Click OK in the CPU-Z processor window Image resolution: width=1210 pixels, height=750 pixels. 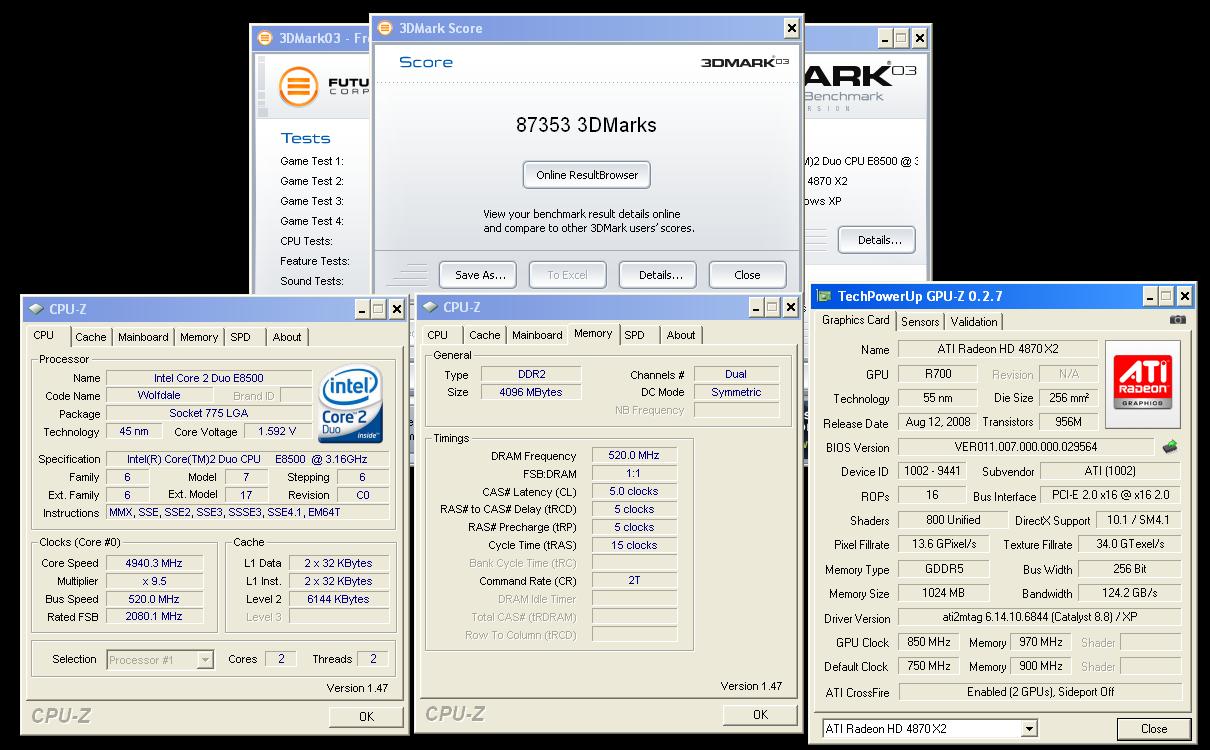pos(366,716)
